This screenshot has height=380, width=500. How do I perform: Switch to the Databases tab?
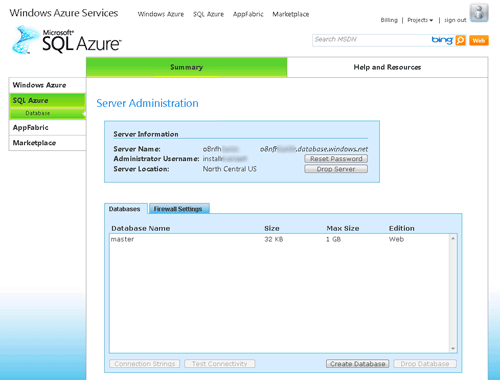[x=126, y=209]
